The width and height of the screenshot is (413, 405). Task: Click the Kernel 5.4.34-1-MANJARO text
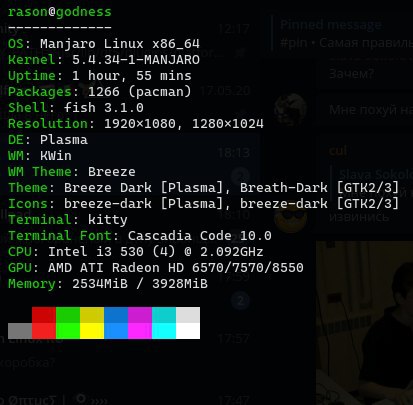click(104, 60)
